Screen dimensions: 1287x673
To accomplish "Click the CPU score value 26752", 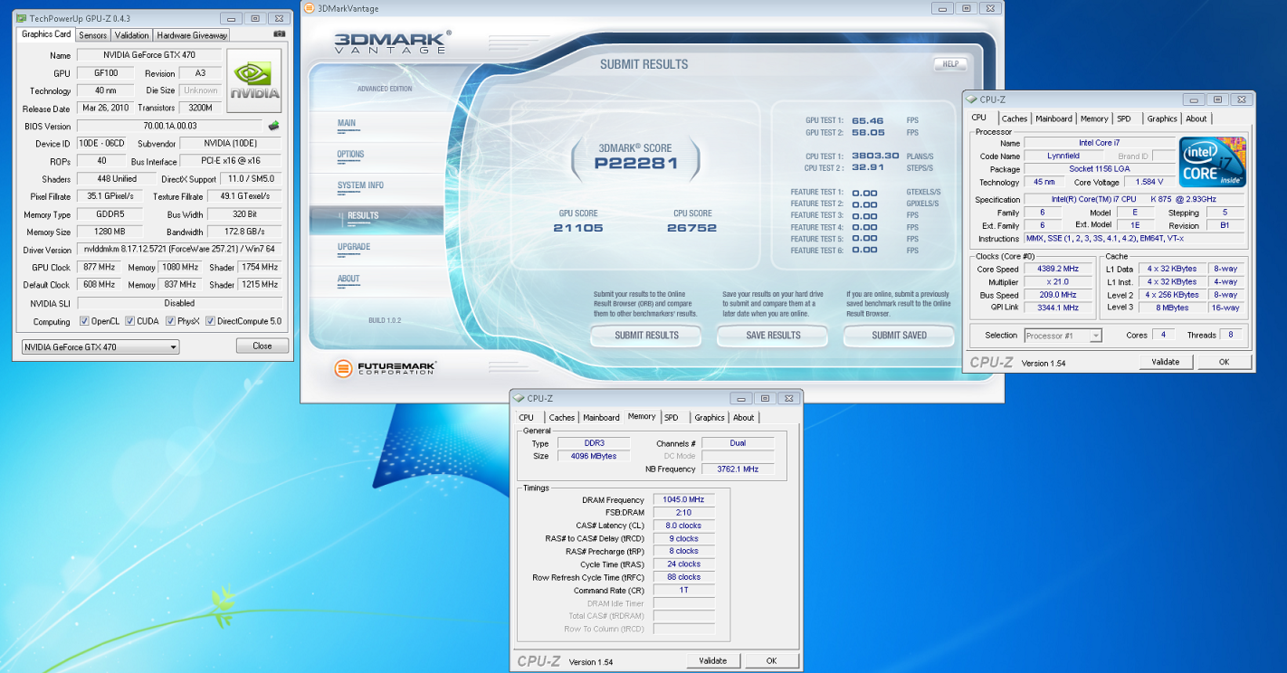I will 692,228.
